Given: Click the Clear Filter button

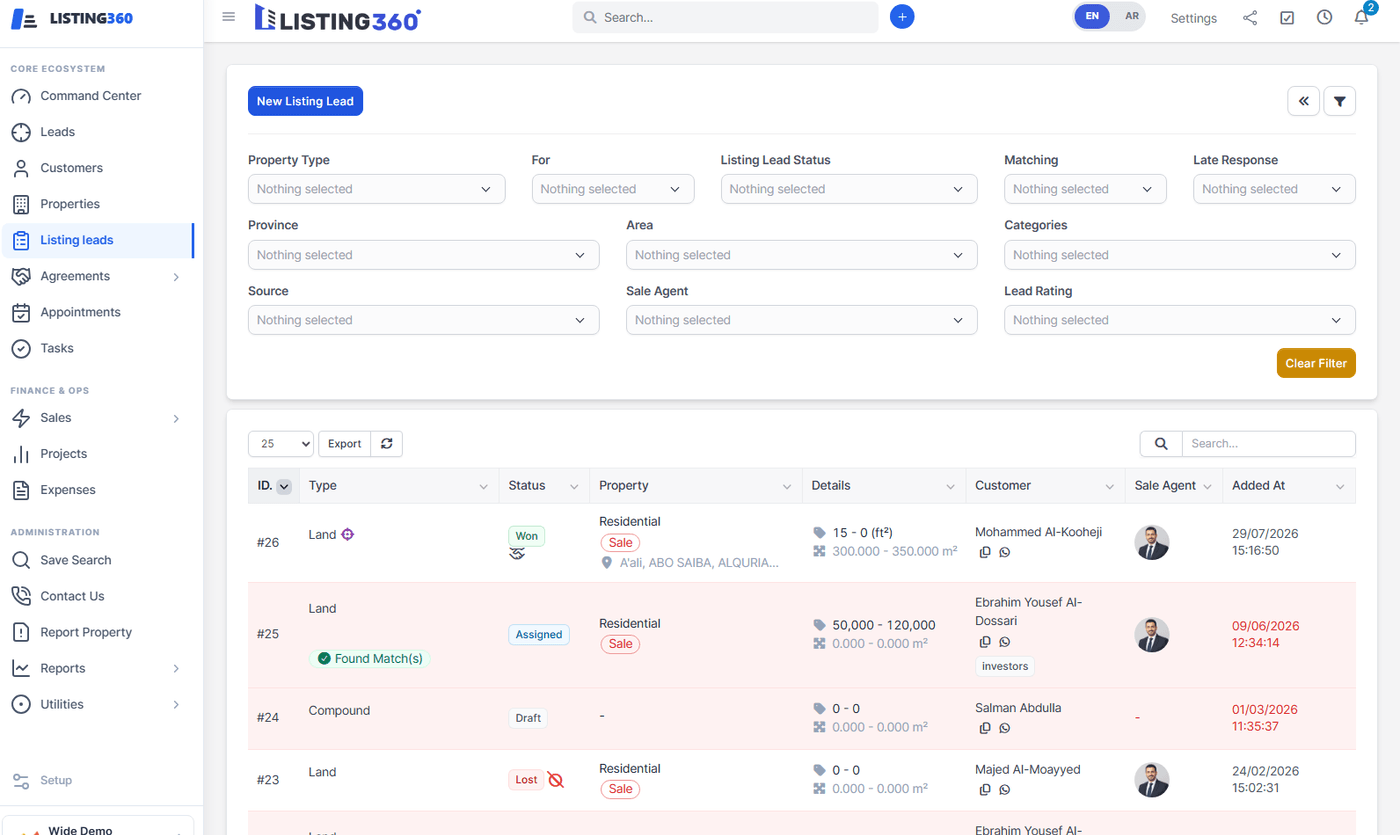Looking at the screenshot, I should click(x=1316, y=363).
